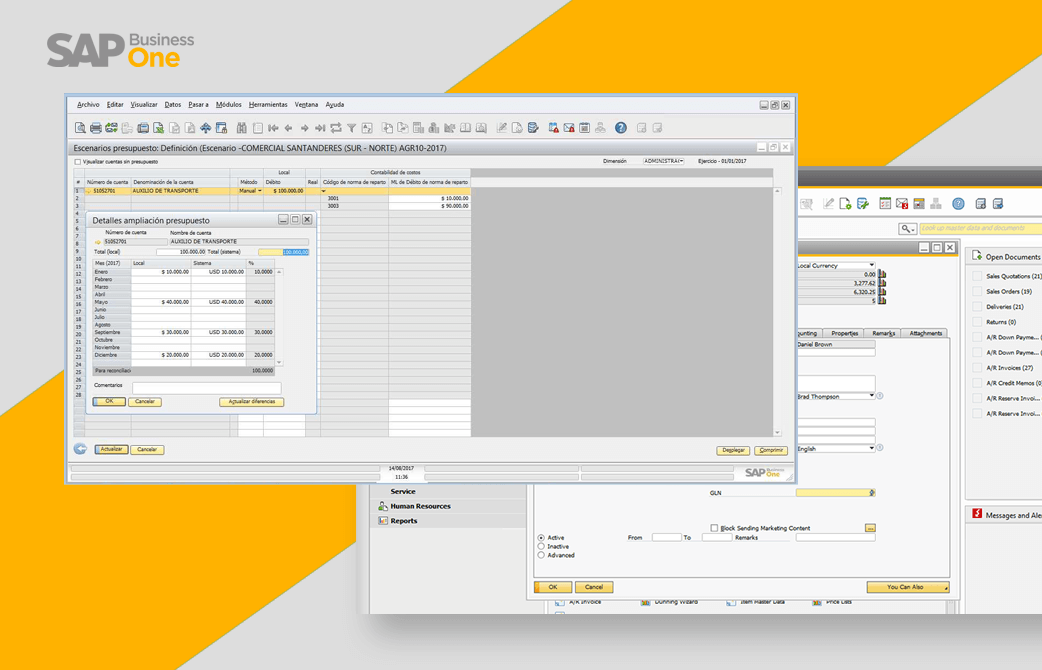1042x670 pixels.
Task: Click into the Comentarios input field
Action: coord(206,388)
